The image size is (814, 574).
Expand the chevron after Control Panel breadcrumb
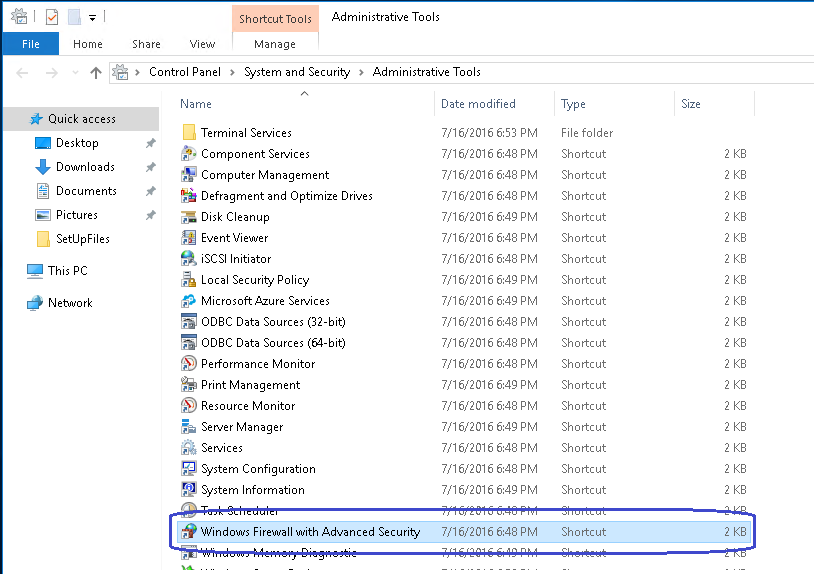(x=233, y=72)
